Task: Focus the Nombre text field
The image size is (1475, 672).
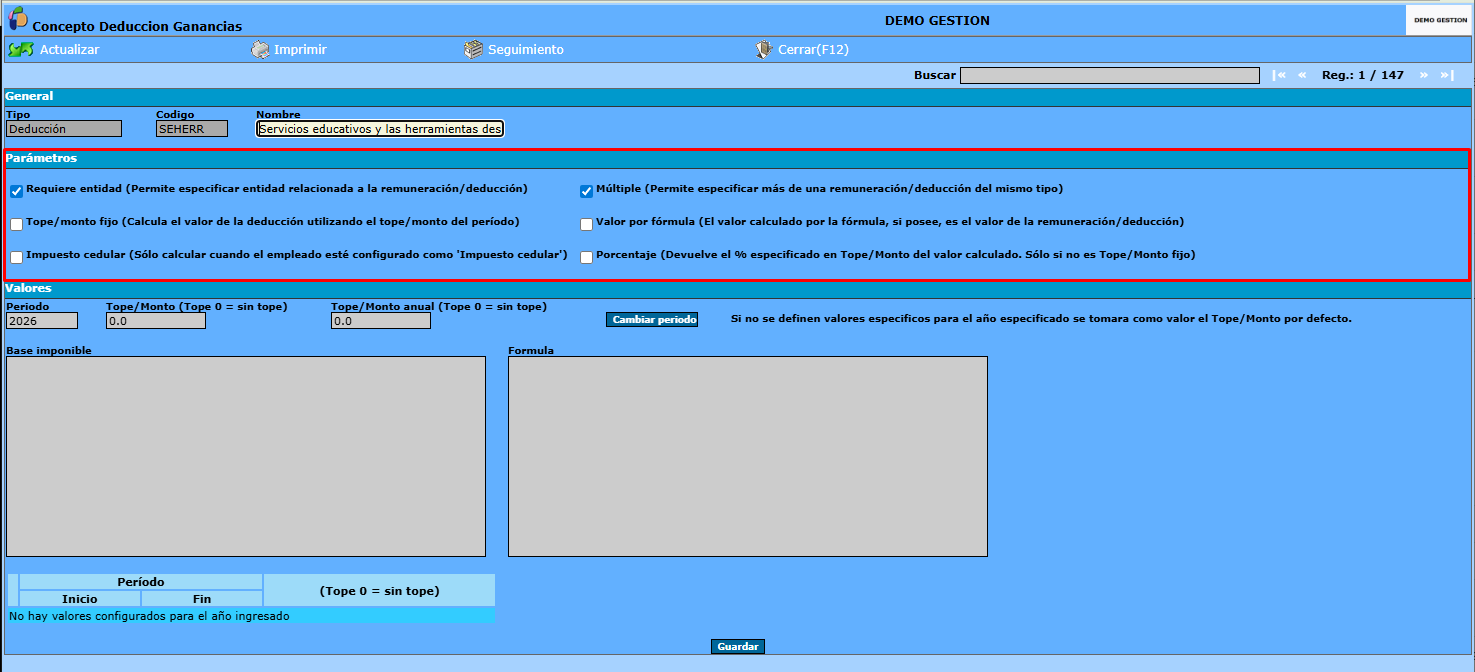Action: pos(380,128)
